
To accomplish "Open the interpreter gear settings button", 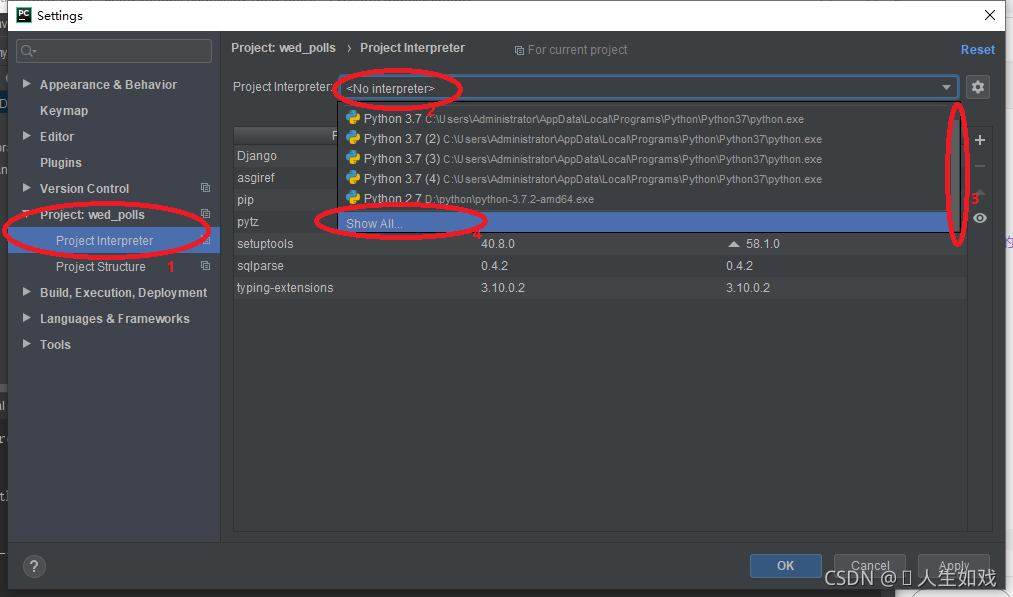I will click(977, 87).
